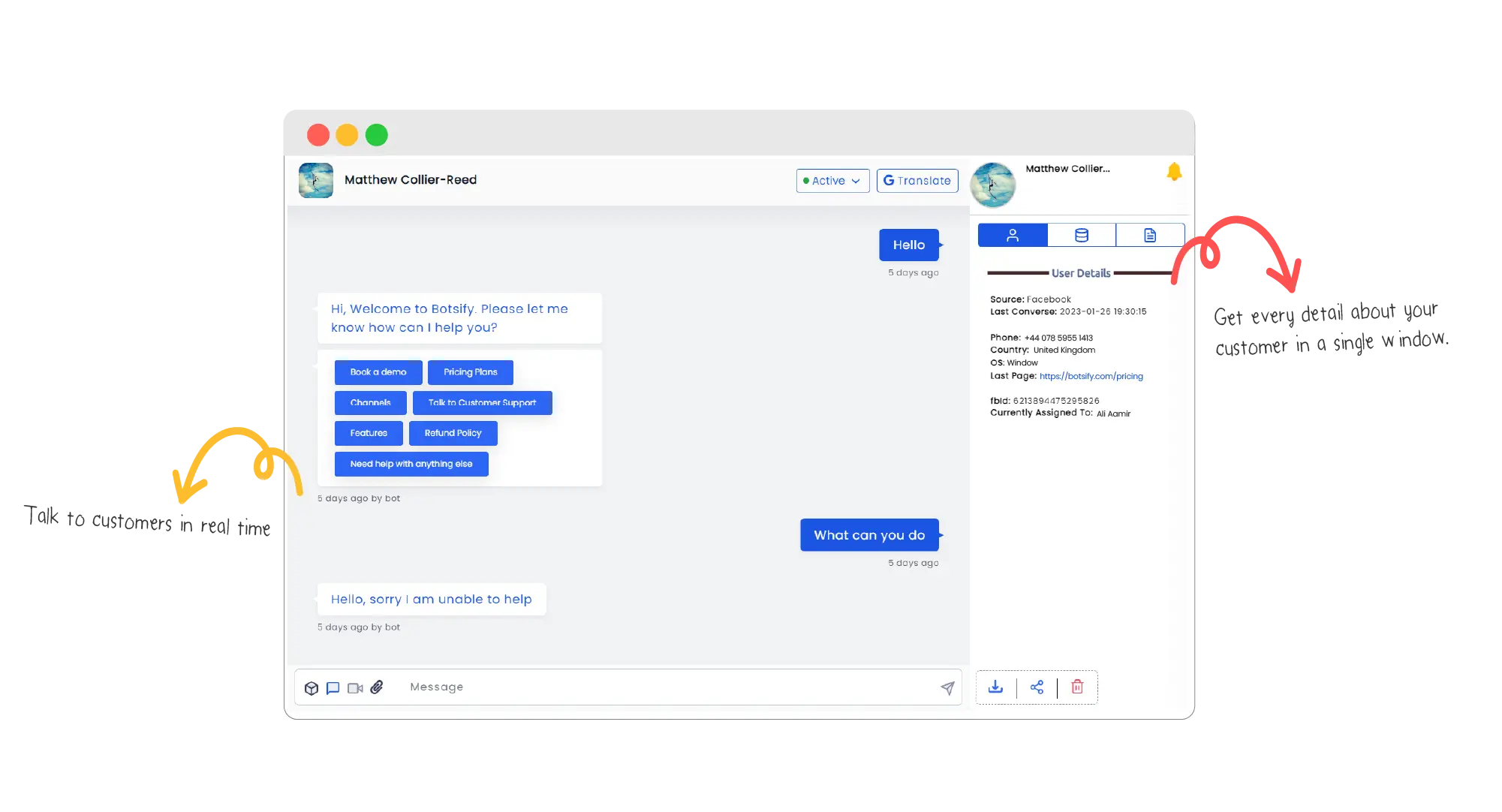Click the Matthew Collier-Reed chat title

(411, 180)
